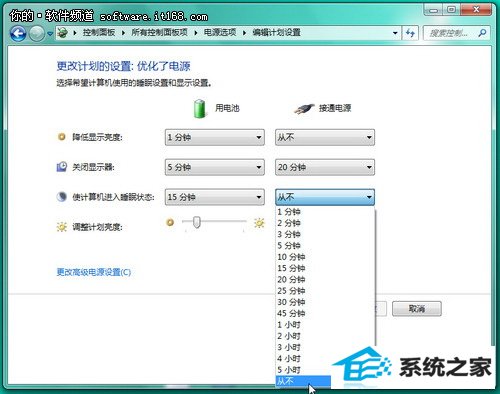Screen dimensions: 500x394
Task: Adjust the battery plan brightness slider handle
Action: tap(197, 222)
